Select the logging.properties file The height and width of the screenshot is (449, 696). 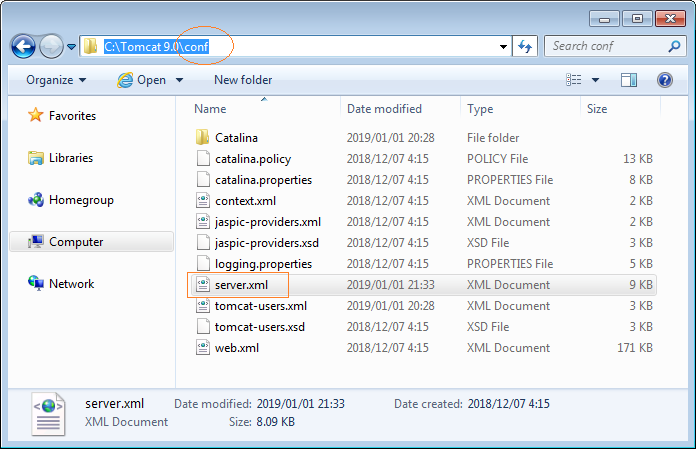263,264
